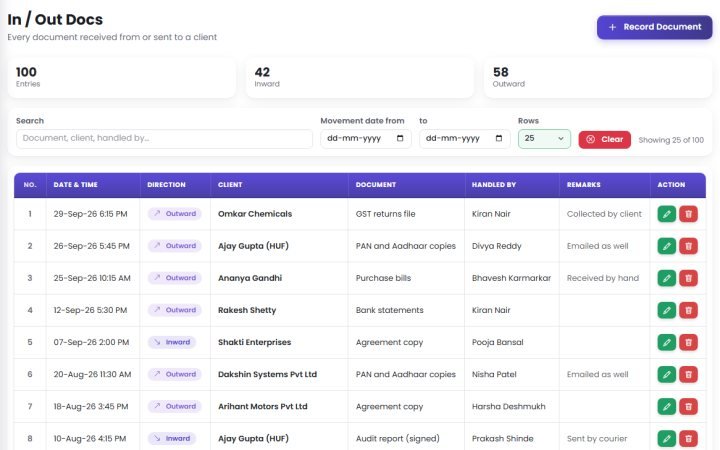Delete the Dakshin Systems Pvt Ltd entry
The image size is (720, 450).
pos(688,375)
